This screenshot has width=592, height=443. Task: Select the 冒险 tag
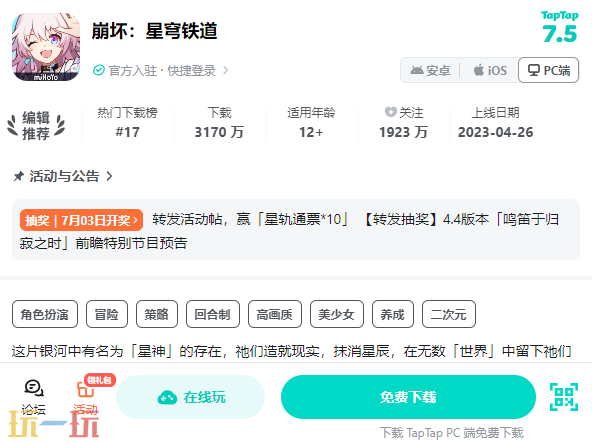[107, 314]
